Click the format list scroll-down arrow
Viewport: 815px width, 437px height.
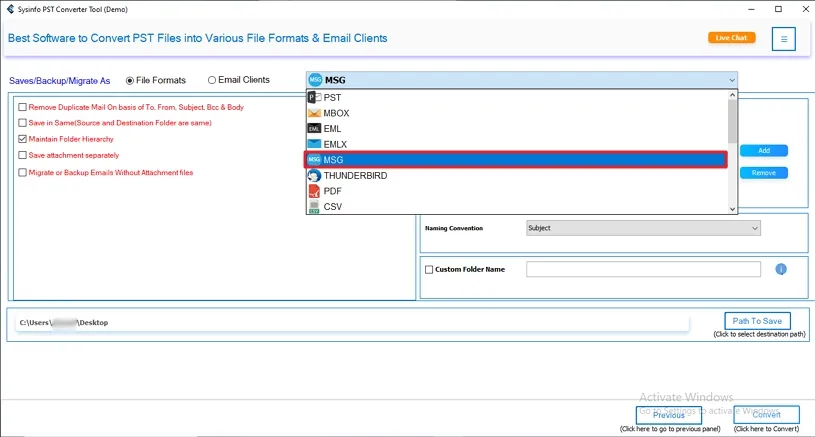732,209
